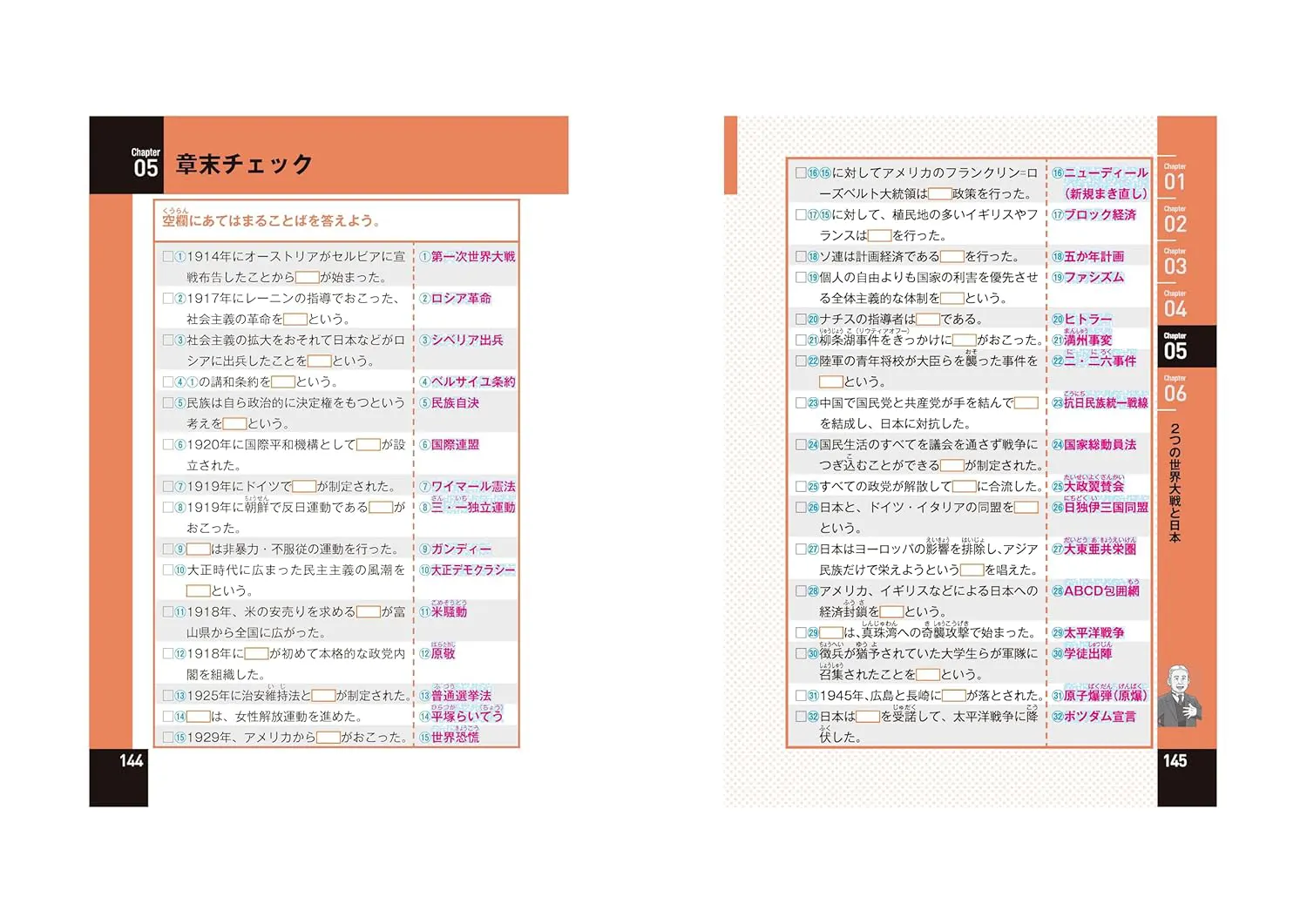This screenshot has height=924, width=1307.
Task: Click page number 144
Action: pyautogui.click(x=132, y=761)
